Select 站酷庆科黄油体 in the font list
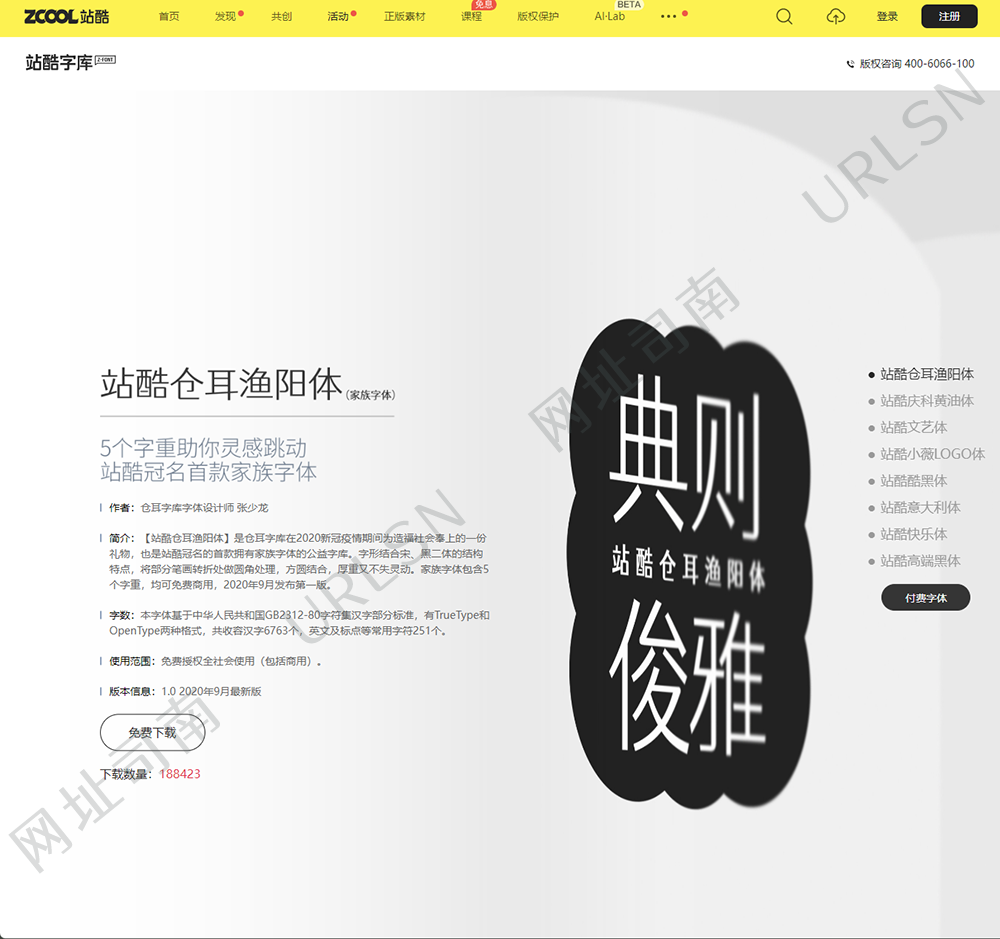This screenshot has height=939, width=1000. pyautogui.click(x=925, y=401)
